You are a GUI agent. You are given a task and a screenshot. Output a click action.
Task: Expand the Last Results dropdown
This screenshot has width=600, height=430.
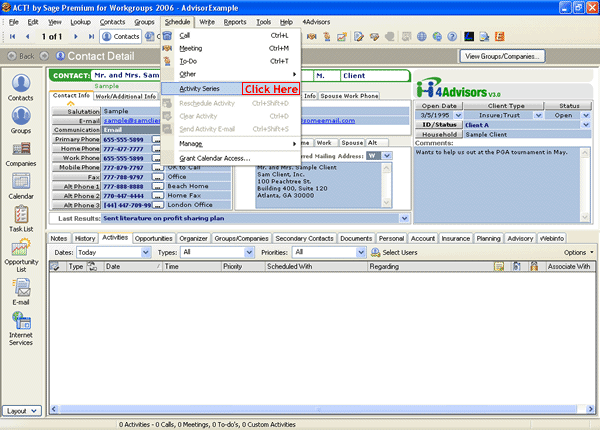(x=404, y=218)
